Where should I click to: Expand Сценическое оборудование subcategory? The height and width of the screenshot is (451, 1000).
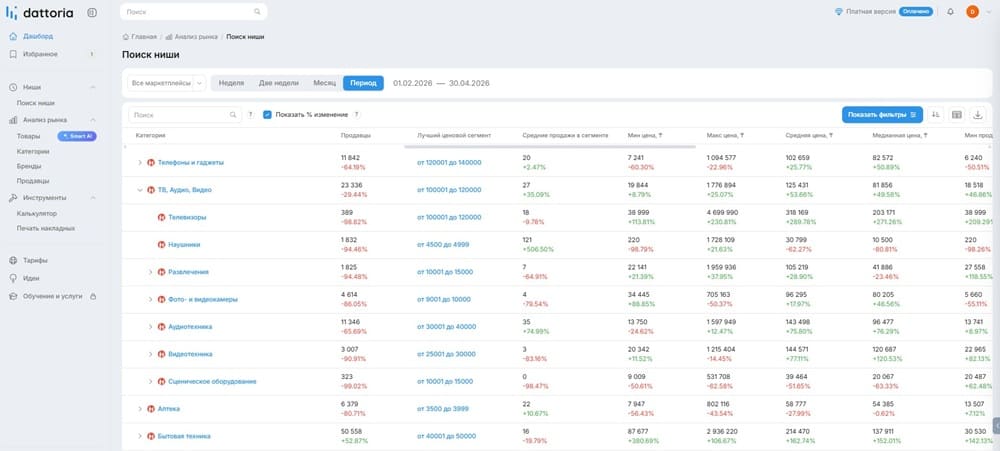[x=151, y=381]
